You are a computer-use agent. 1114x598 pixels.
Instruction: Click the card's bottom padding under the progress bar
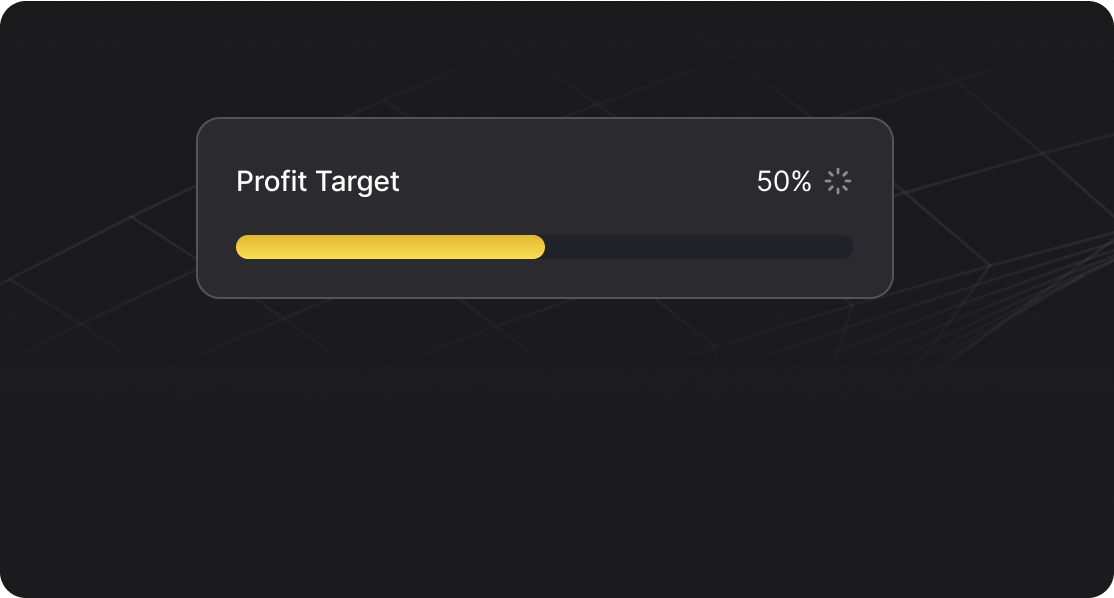click(x=545, y=278)
